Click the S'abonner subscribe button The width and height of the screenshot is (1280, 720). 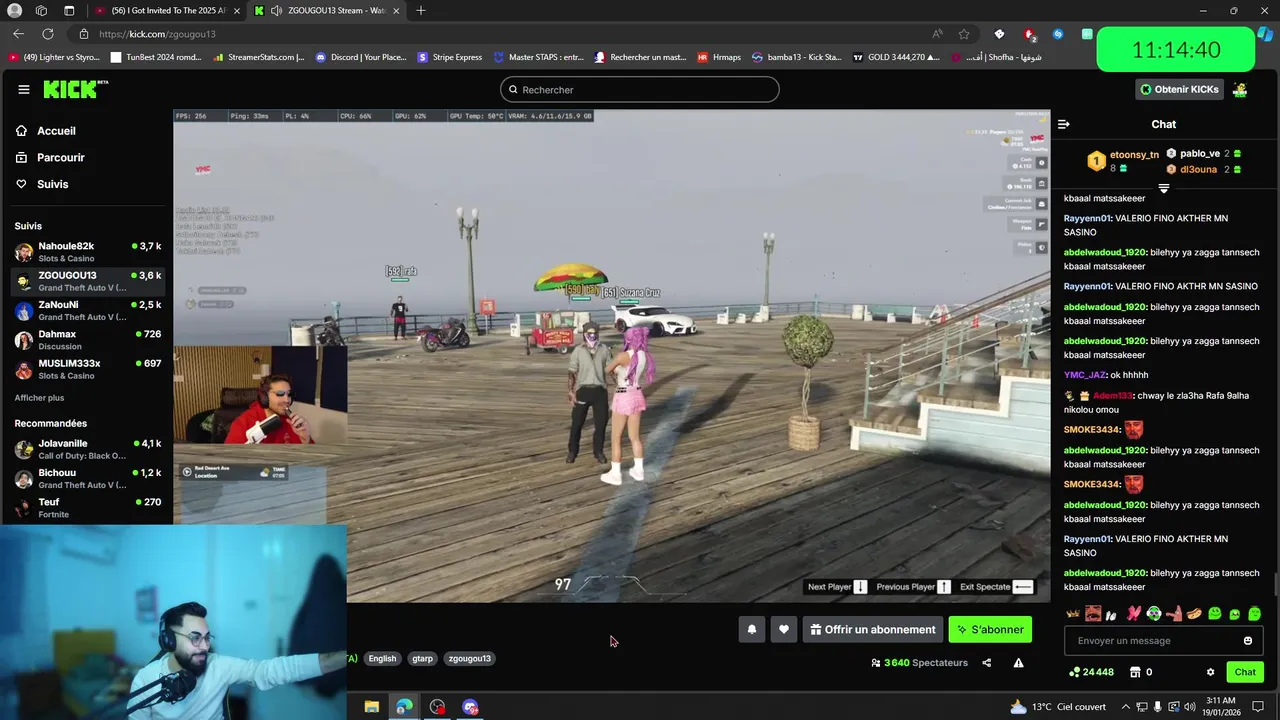(x=990, y=629)
